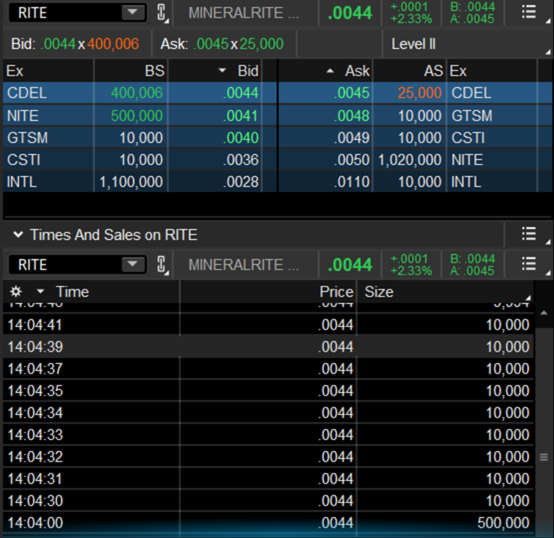Select the 14:04:41 trade row
The image size is (554, 538).
click(x=268, y=325)
